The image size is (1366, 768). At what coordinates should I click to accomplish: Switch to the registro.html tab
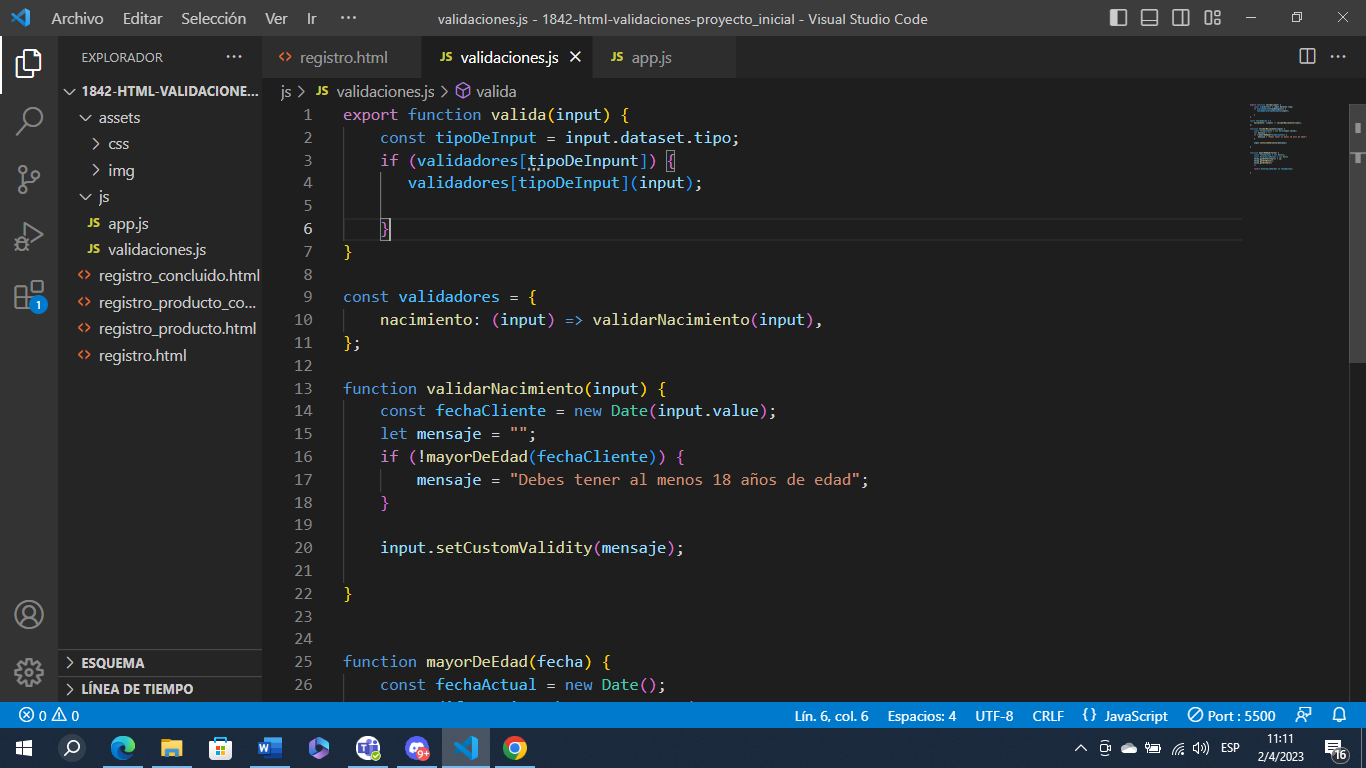point(342,57)
